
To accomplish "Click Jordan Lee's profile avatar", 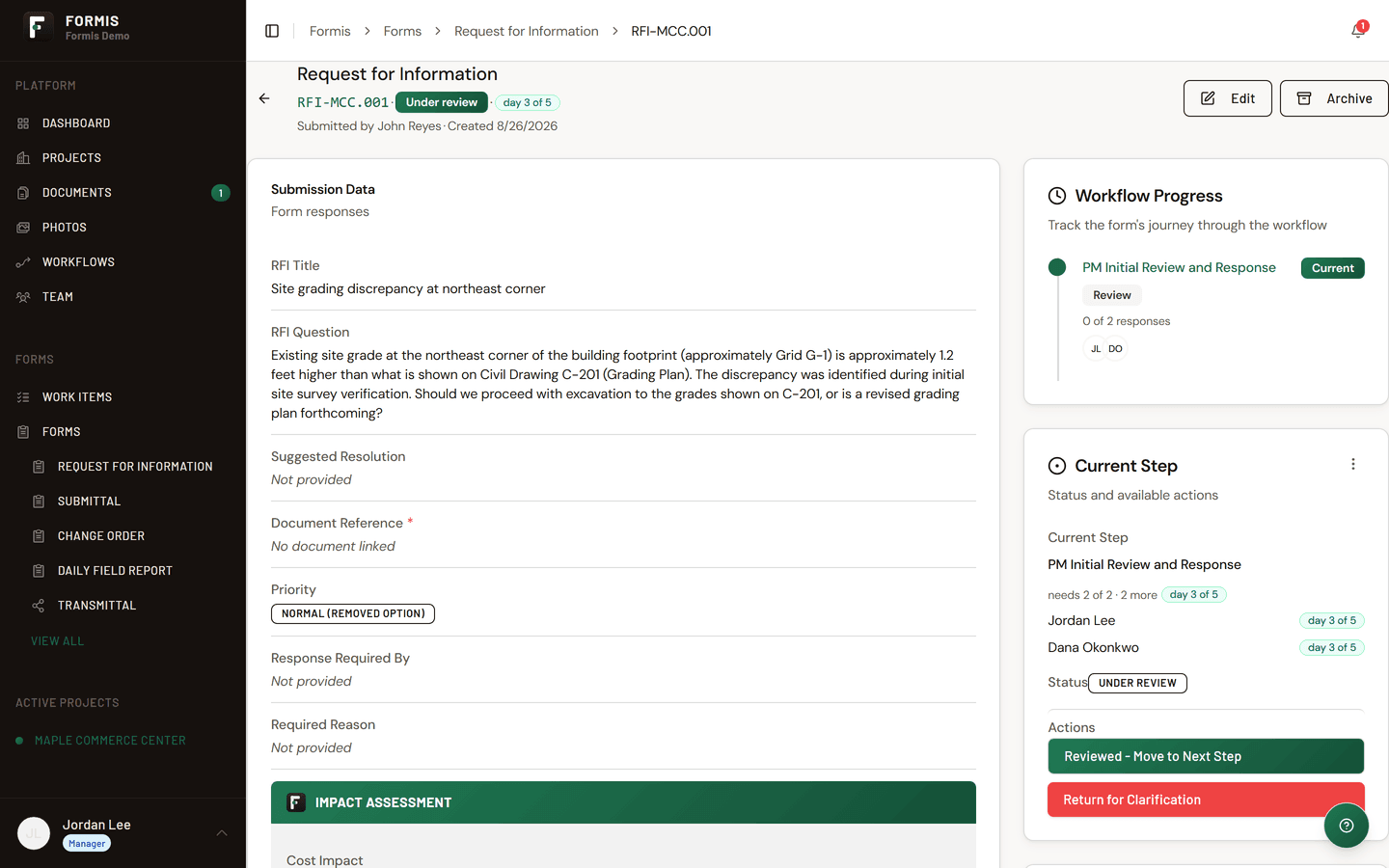I will point(34,833).
